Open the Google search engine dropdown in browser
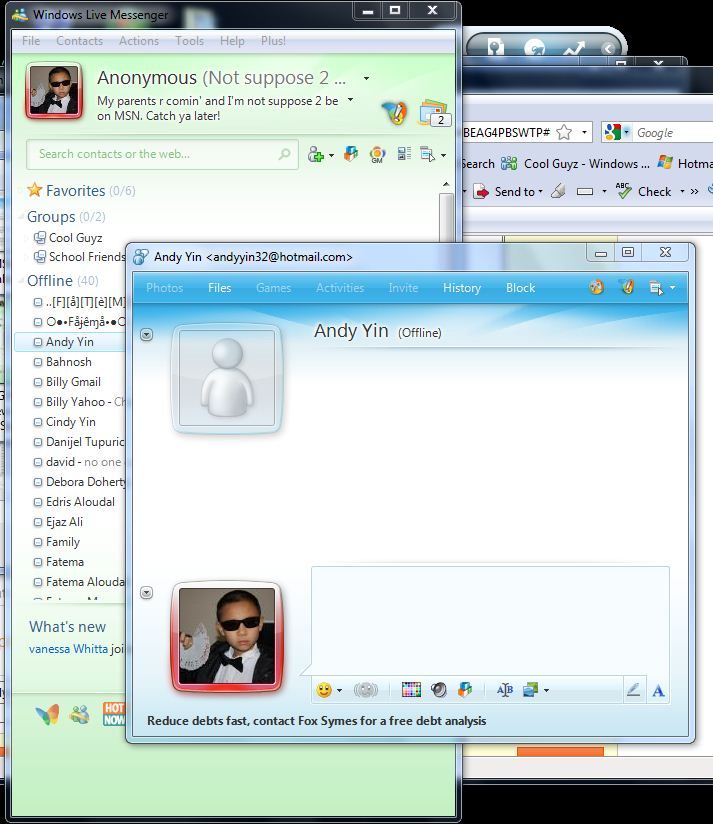 [x=627, y=132]
